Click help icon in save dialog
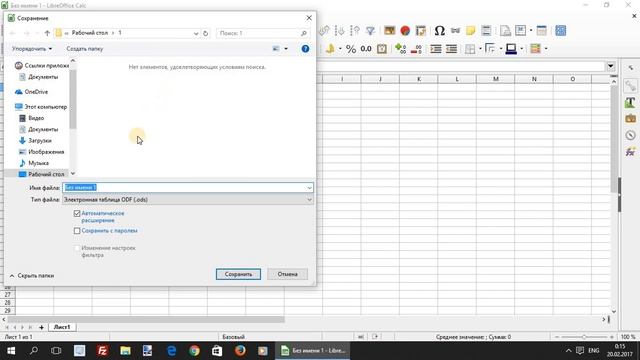The width and height of the screenshot is (640, 360). click(x=305, y=49)
